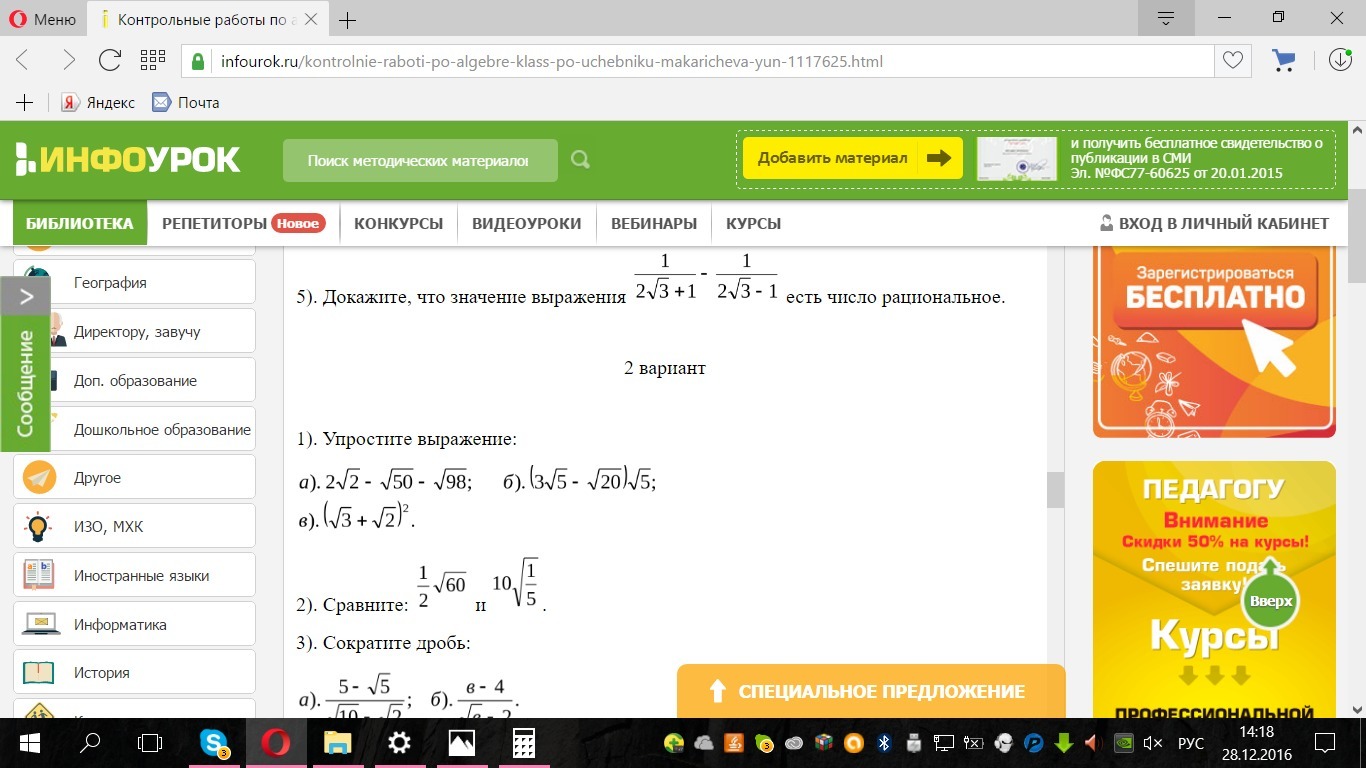
Task: Open the Opera Меню button
Action: (x=43, y=19)
